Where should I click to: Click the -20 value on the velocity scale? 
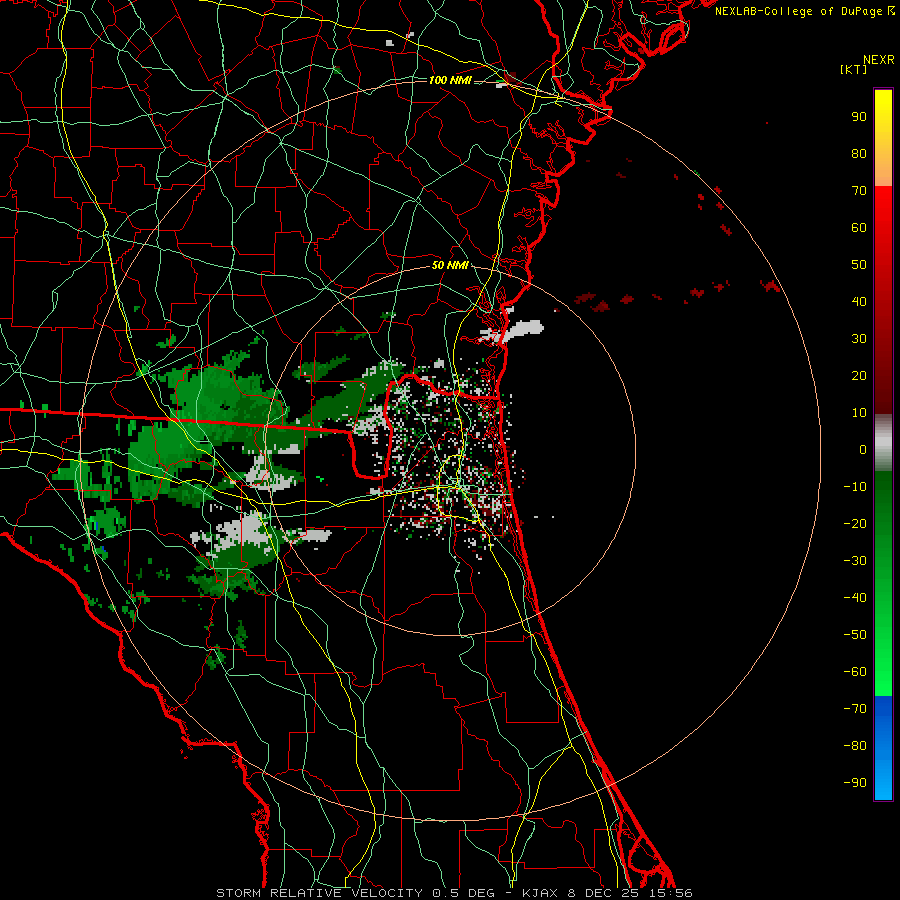tap(855, 524)
